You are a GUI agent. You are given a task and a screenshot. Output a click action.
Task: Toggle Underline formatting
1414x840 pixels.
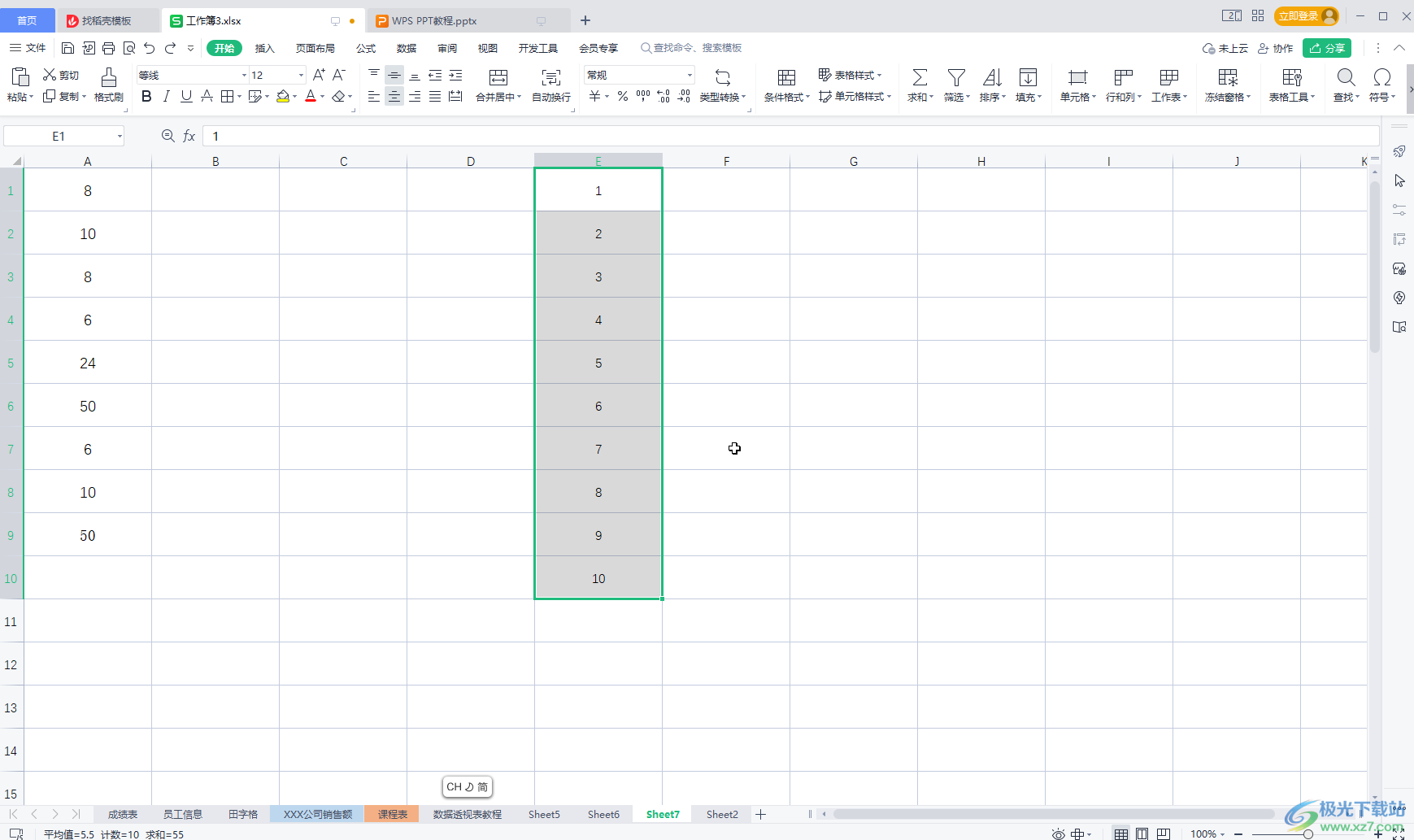pyautogui.click(x=187, y=97)
